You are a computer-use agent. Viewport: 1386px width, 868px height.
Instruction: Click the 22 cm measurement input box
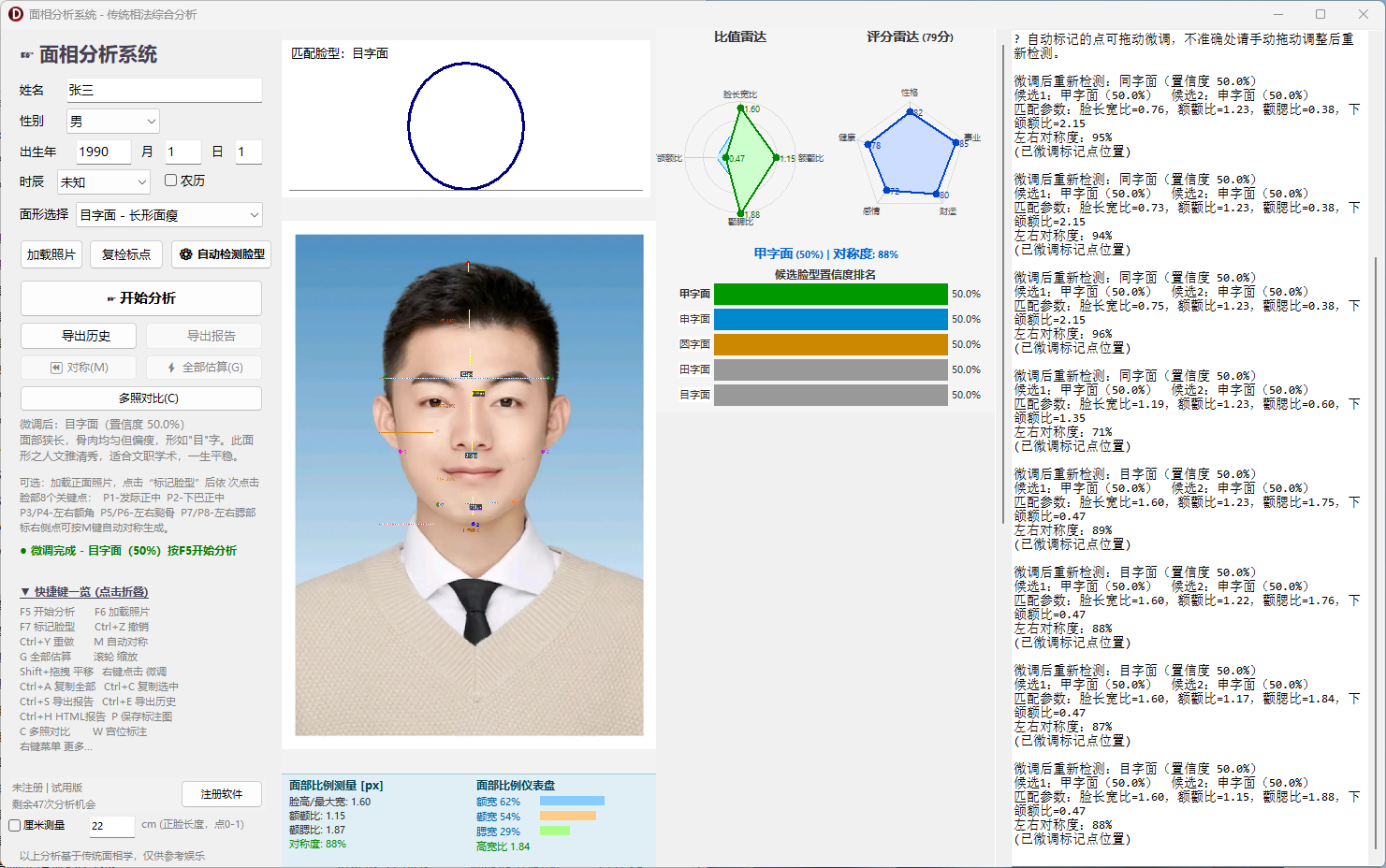tap(110, 826)
